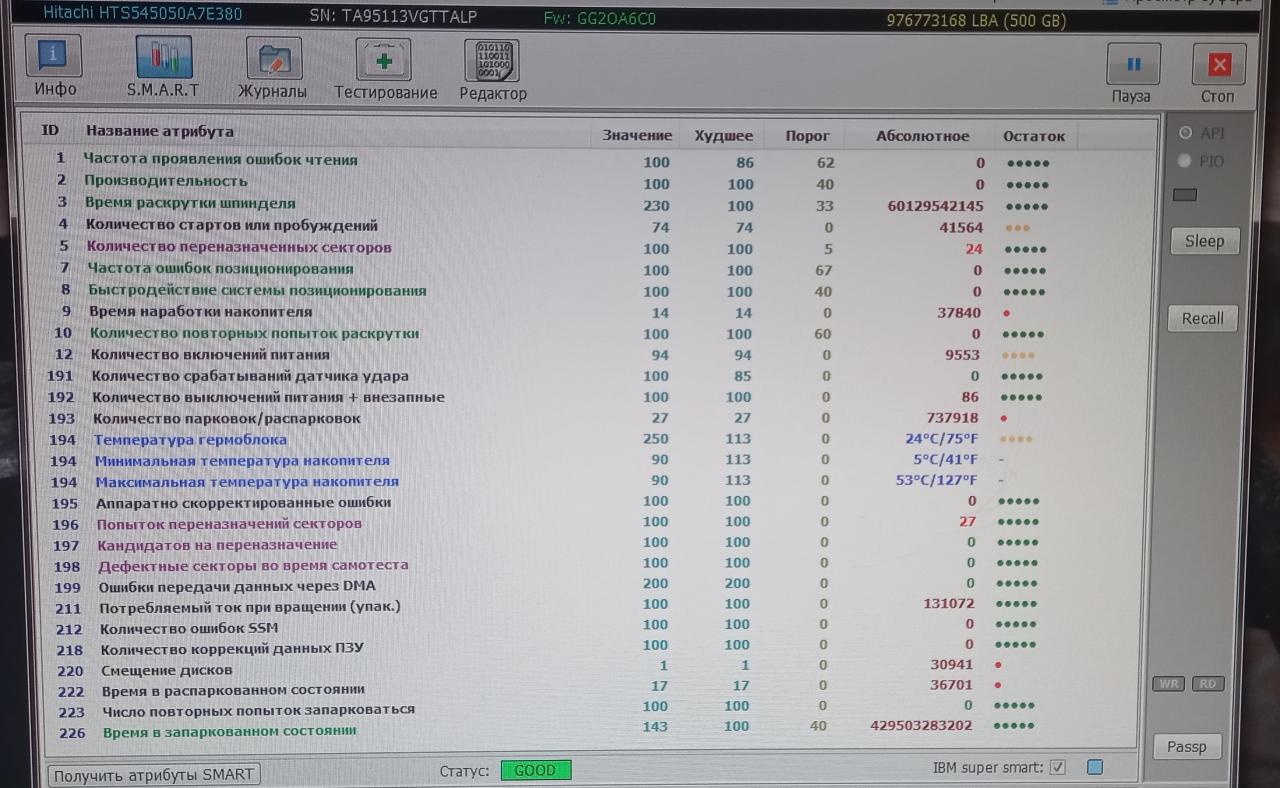Click the Абсолютное column header
Image resolution: width=1280 pixels, height=788 pixels.
tap(922, 136)
